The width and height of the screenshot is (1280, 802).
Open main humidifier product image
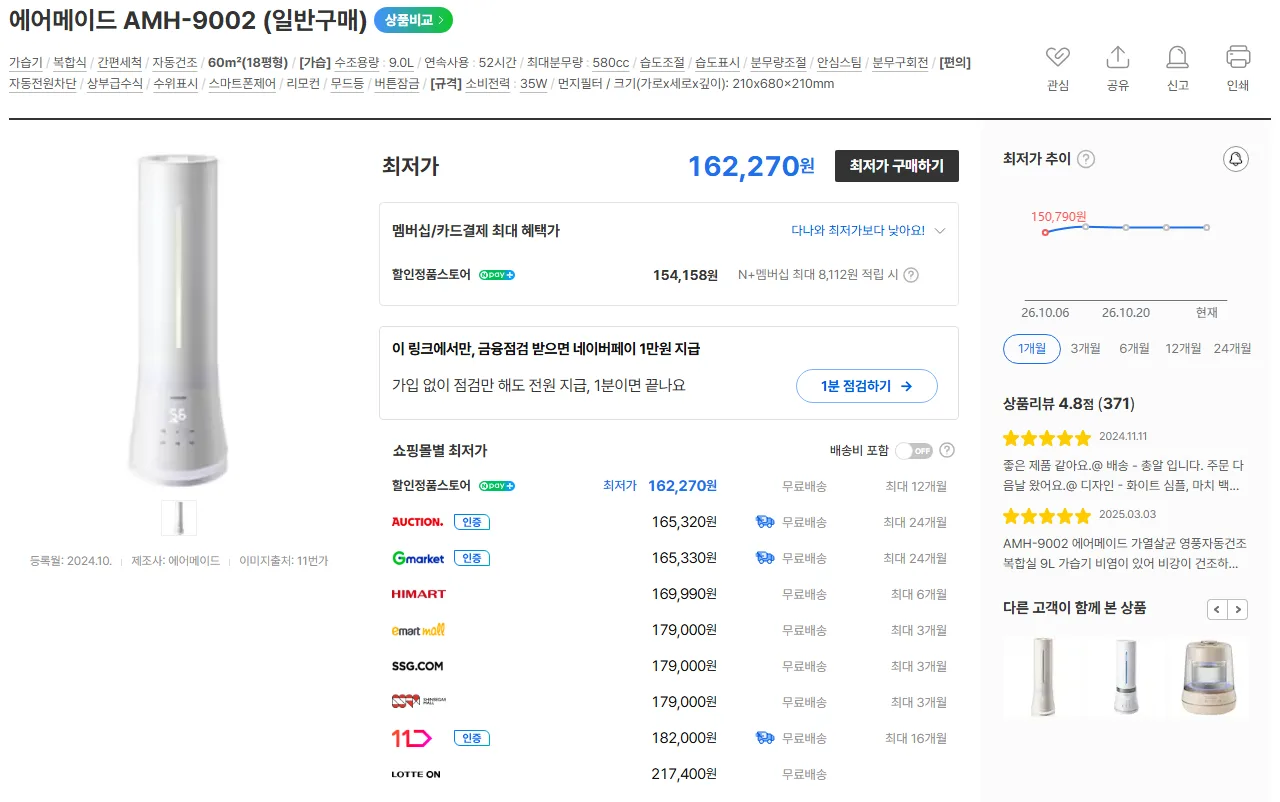[x=178, y=318]
